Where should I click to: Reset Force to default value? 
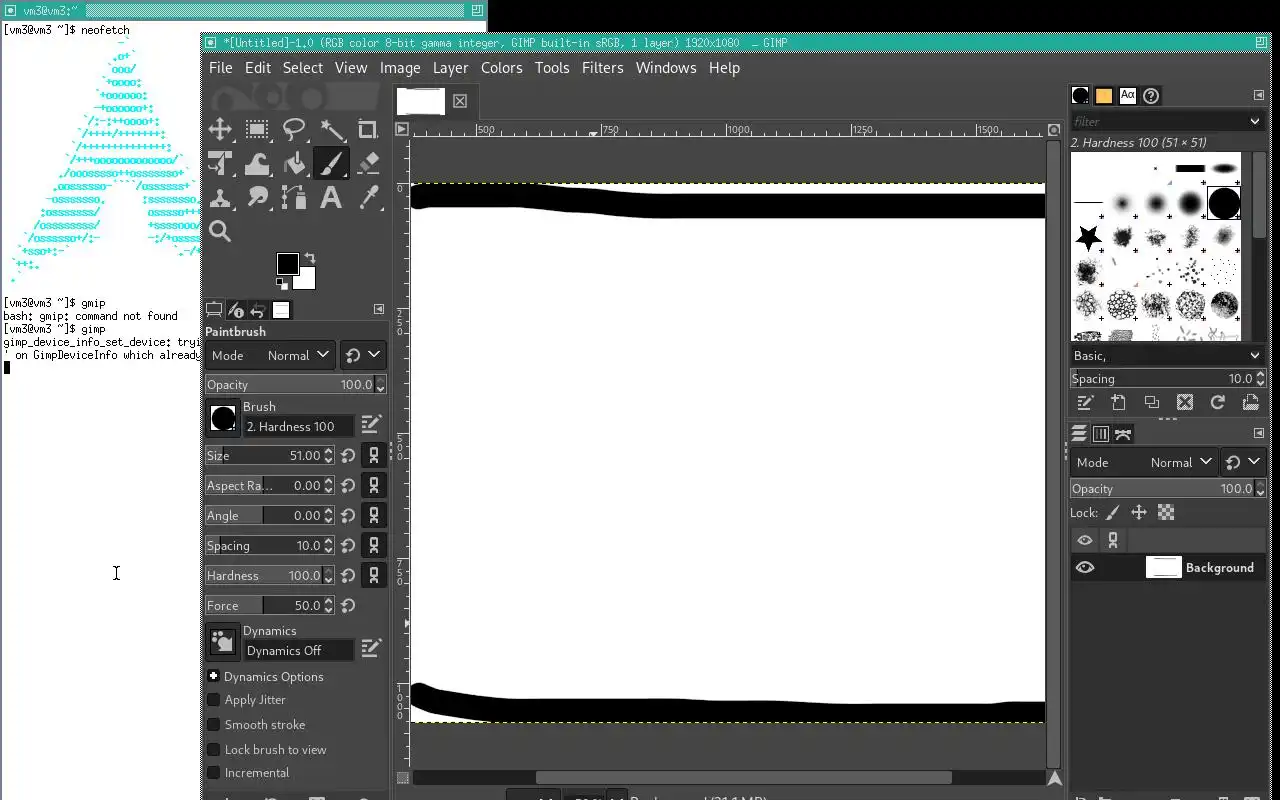point(348,605)
